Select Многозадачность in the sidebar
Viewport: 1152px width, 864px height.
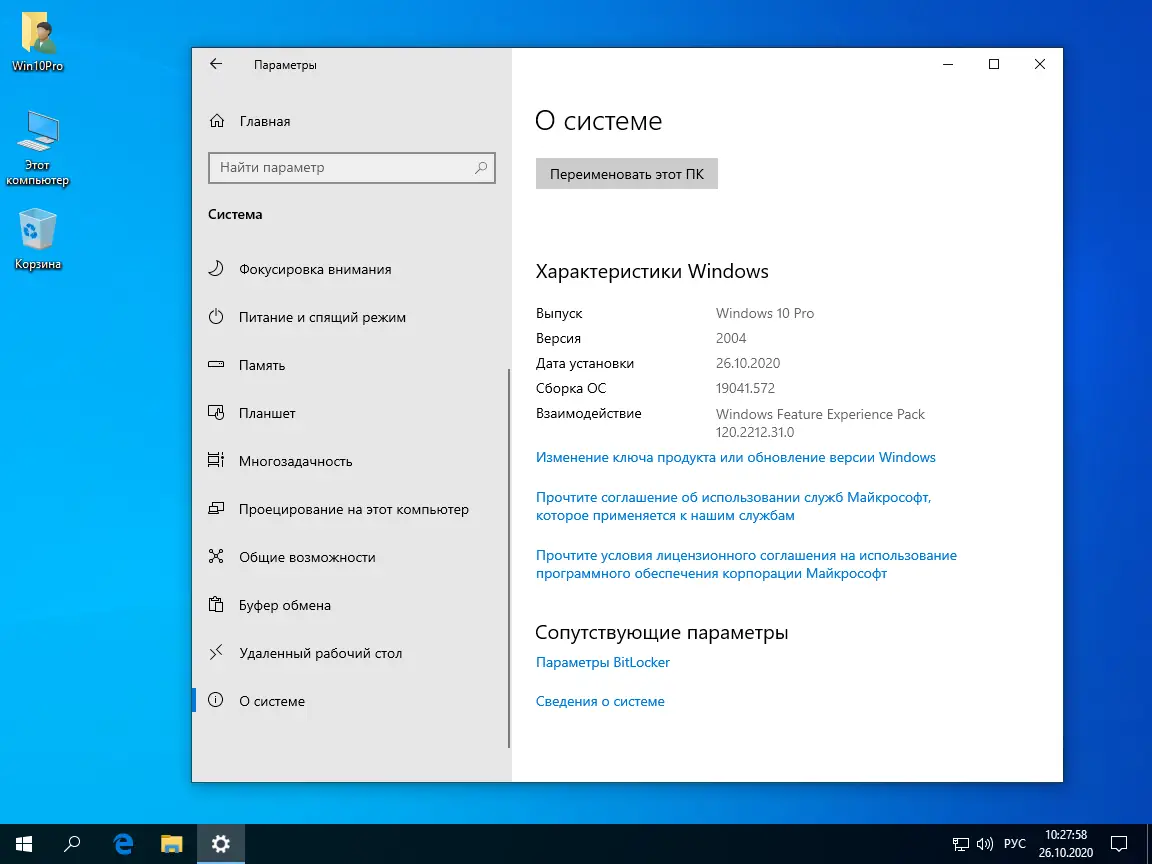pyautogui.click(x=295, y=461)
